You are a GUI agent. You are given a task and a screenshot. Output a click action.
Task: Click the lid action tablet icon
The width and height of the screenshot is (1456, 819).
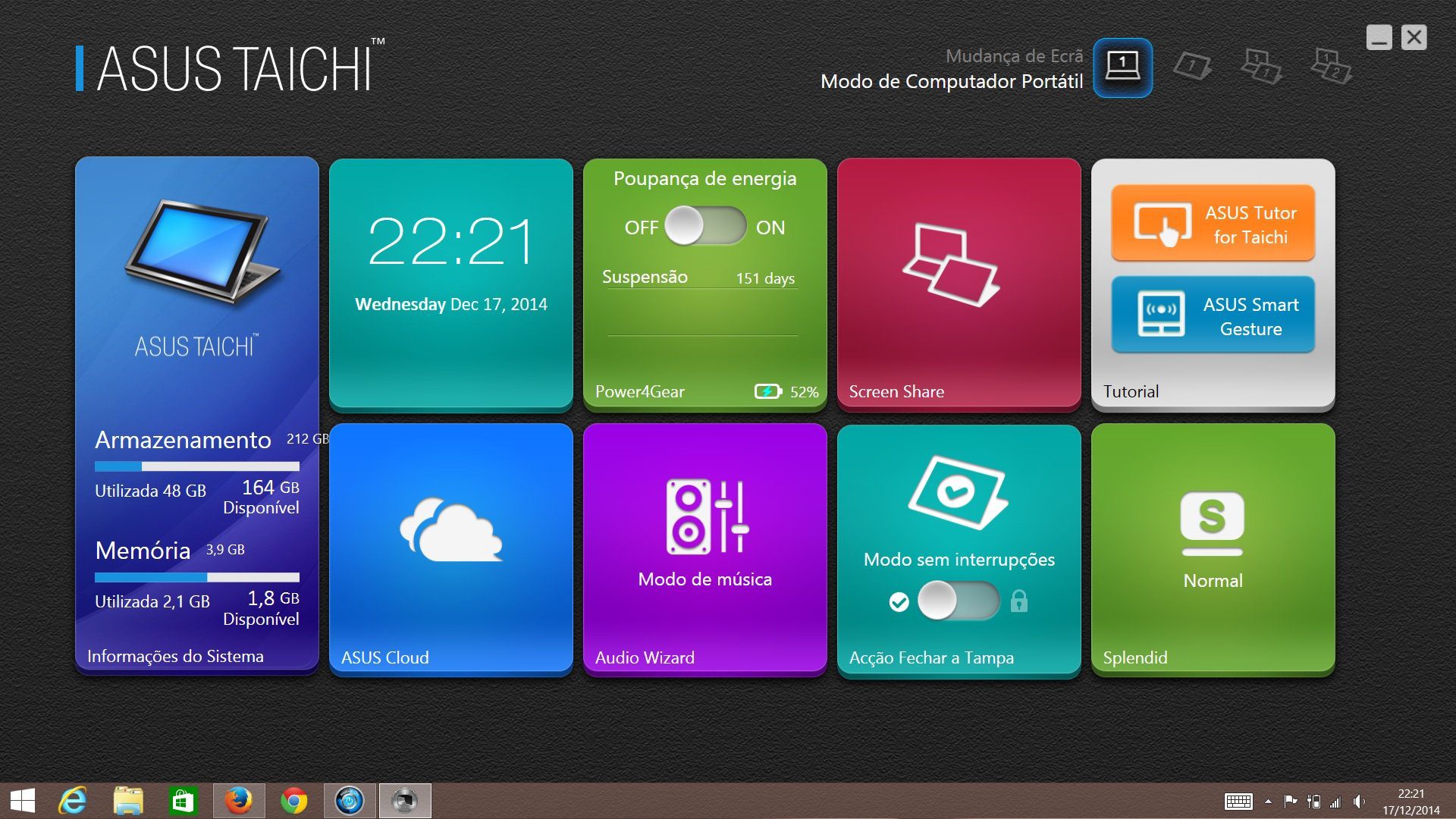[959, 493]
